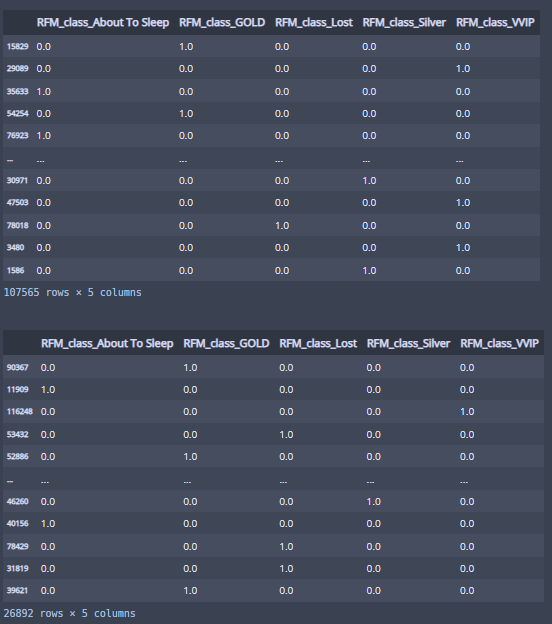The image size is (552, 624).
Task: Click row index 40156
Action: tap(18, 523)
